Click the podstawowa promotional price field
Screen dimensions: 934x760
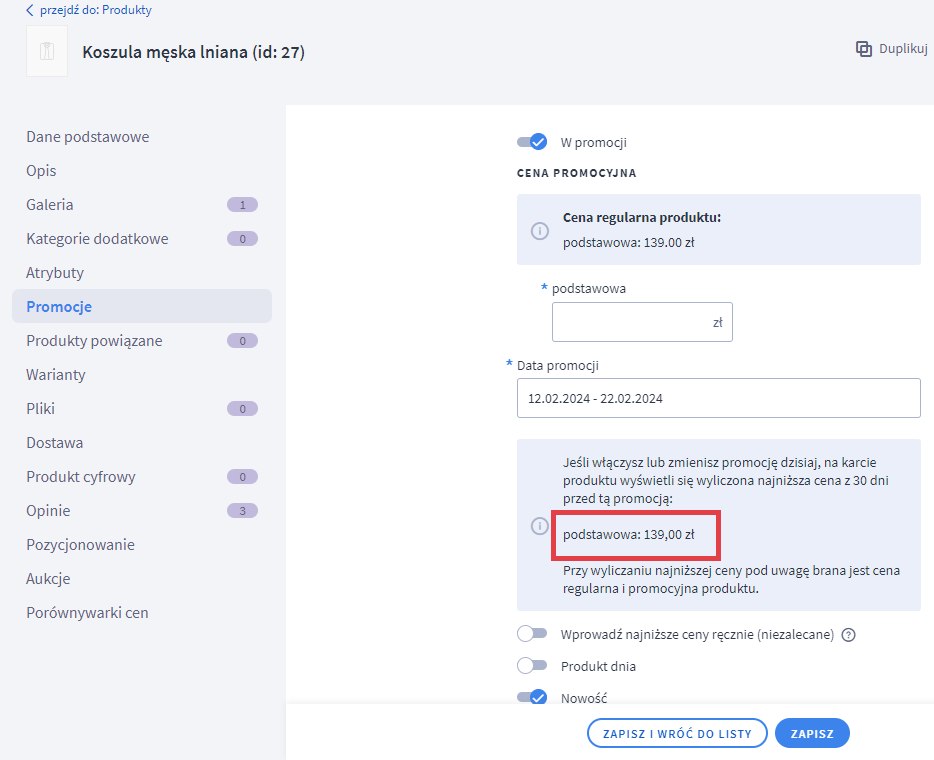(630, 322)
